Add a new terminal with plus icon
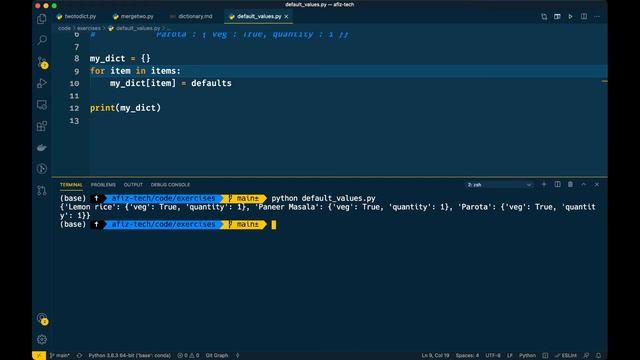 (544, 184)
